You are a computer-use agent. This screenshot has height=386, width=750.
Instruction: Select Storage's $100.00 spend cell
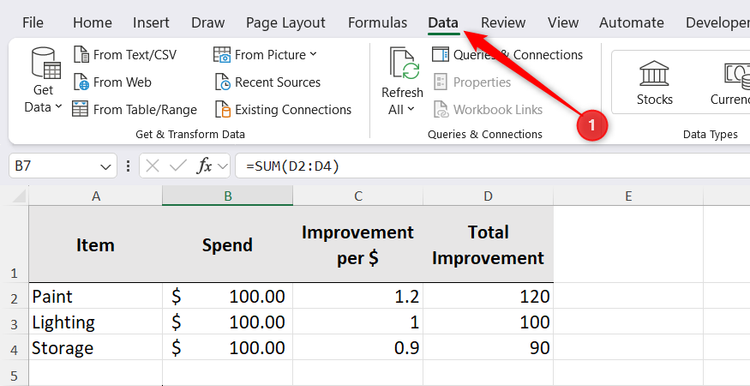[x=228, y=347]
